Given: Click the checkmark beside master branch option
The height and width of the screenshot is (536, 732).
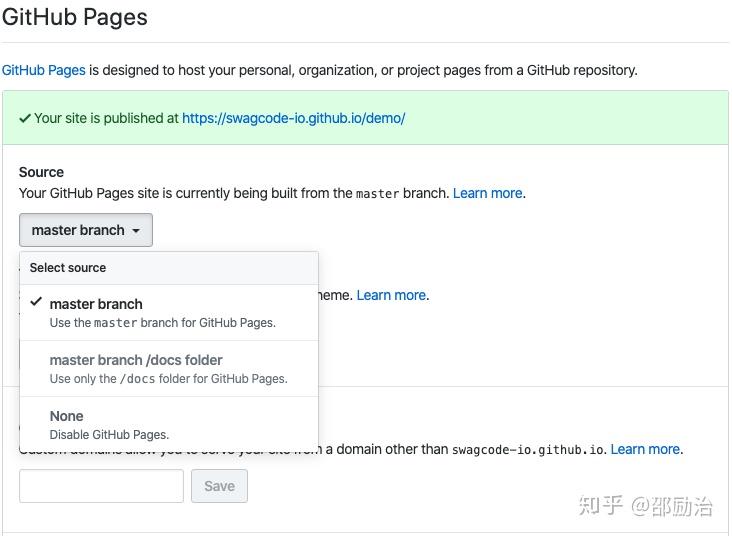Looking at the screenshot, I should click(x=36, y=302).
